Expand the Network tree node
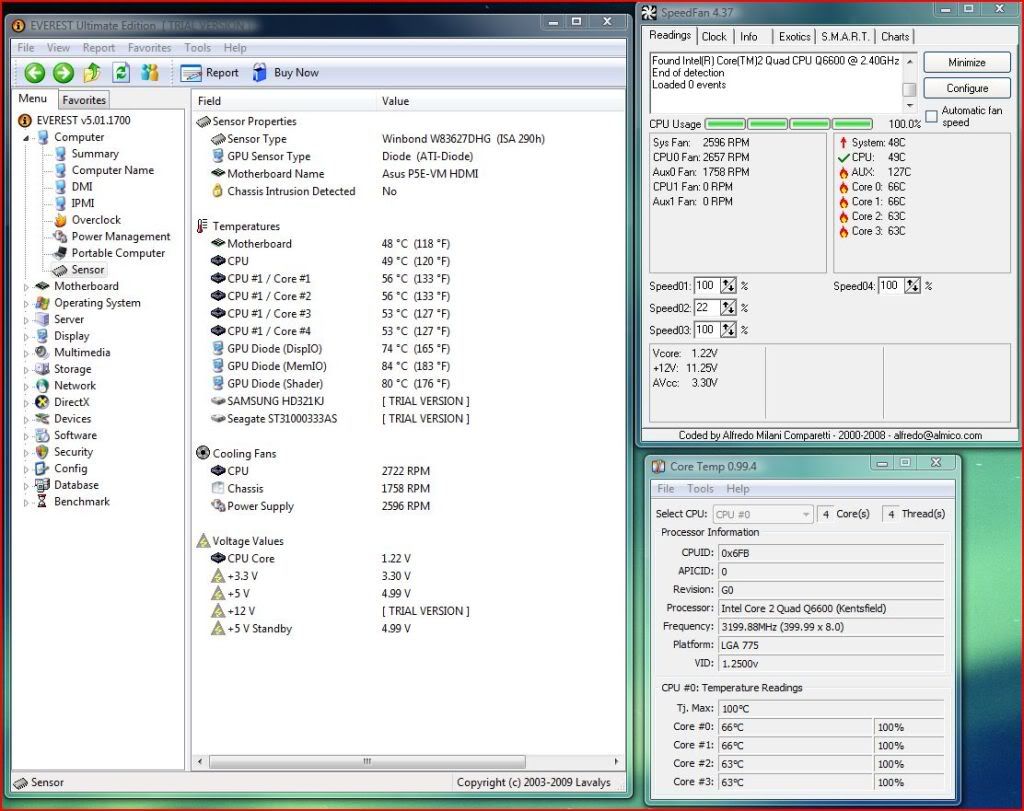The image size is (1024, 811). click(26, 387)
